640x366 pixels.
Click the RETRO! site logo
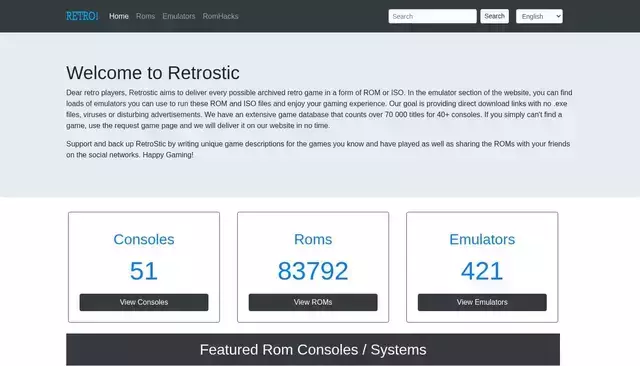82,16
